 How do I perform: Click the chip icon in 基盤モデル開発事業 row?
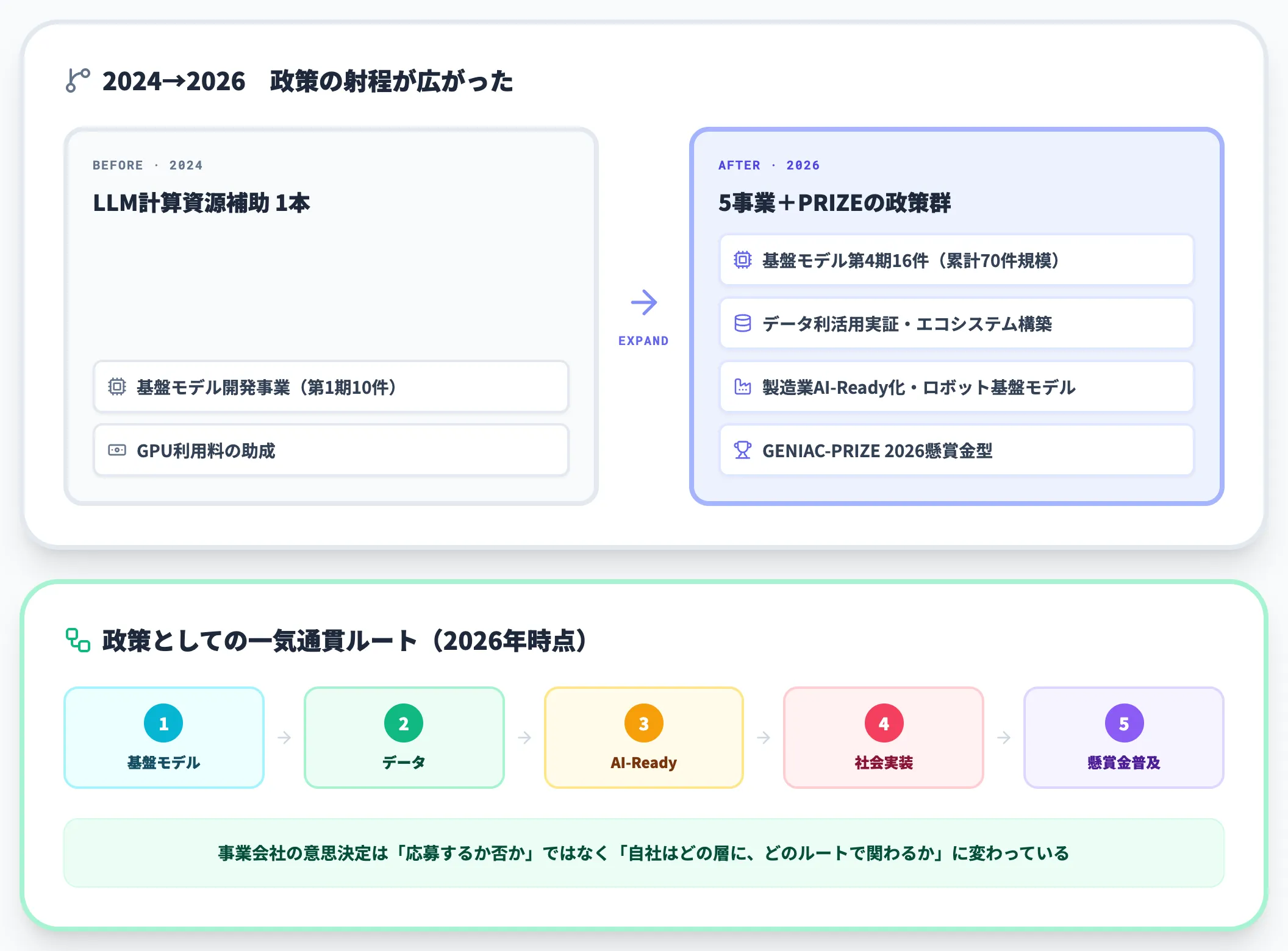117,386
